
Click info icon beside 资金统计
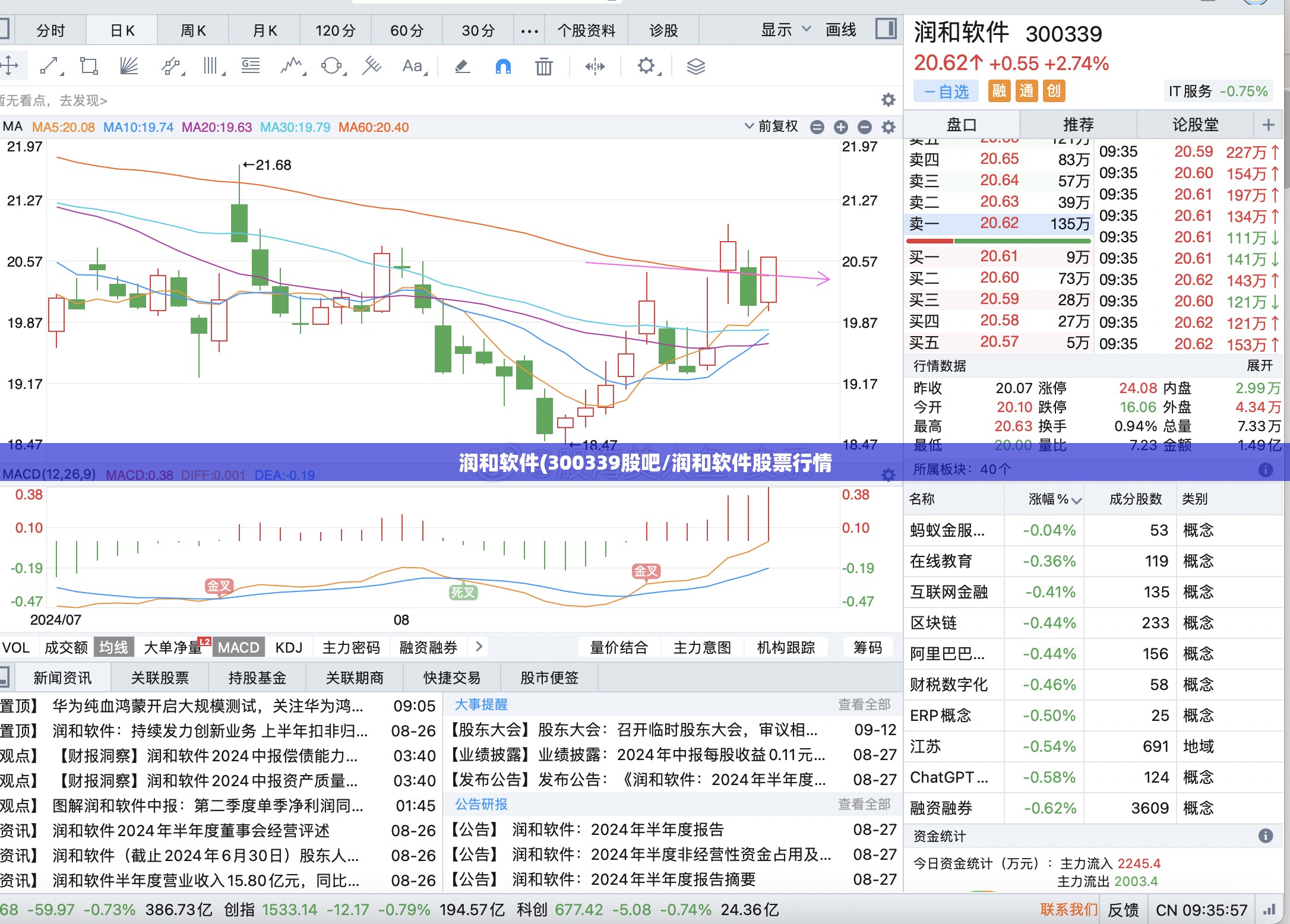pos(1266,836)
